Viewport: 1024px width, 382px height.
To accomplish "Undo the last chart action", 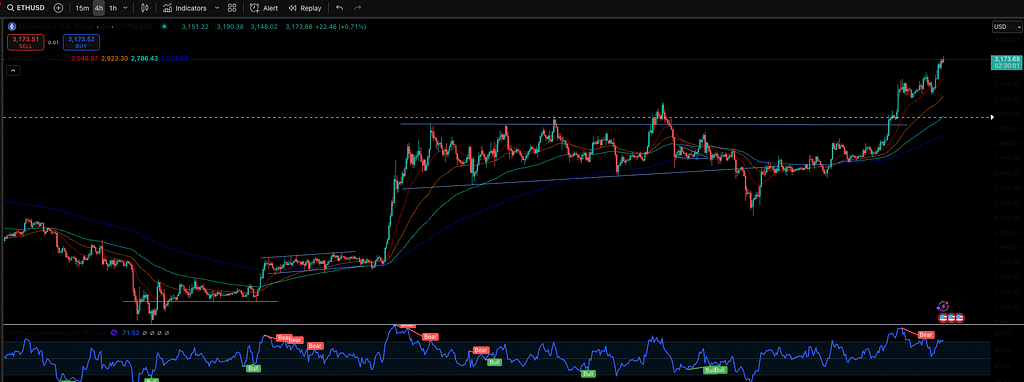I will pos(339,8).
